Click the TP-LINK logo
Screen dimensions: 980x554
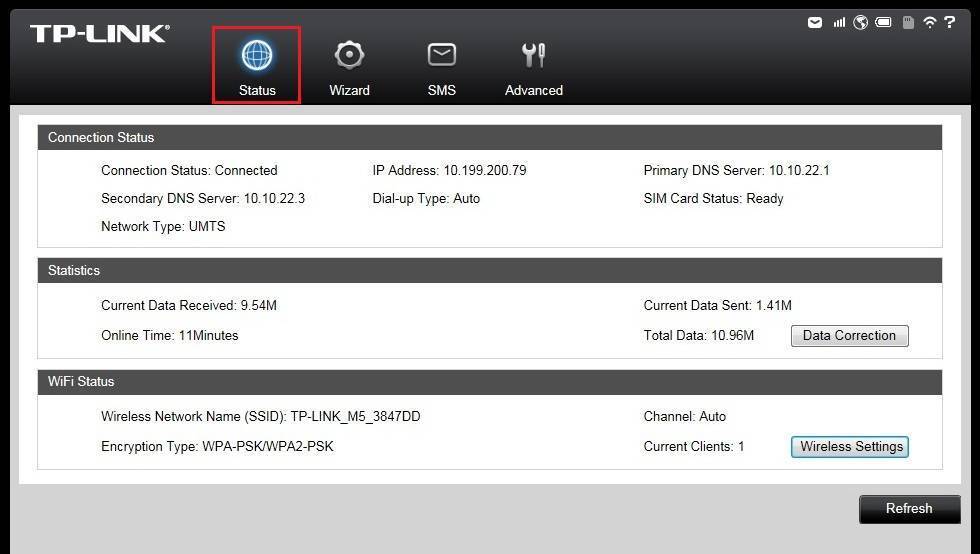[x=99, y=33]
